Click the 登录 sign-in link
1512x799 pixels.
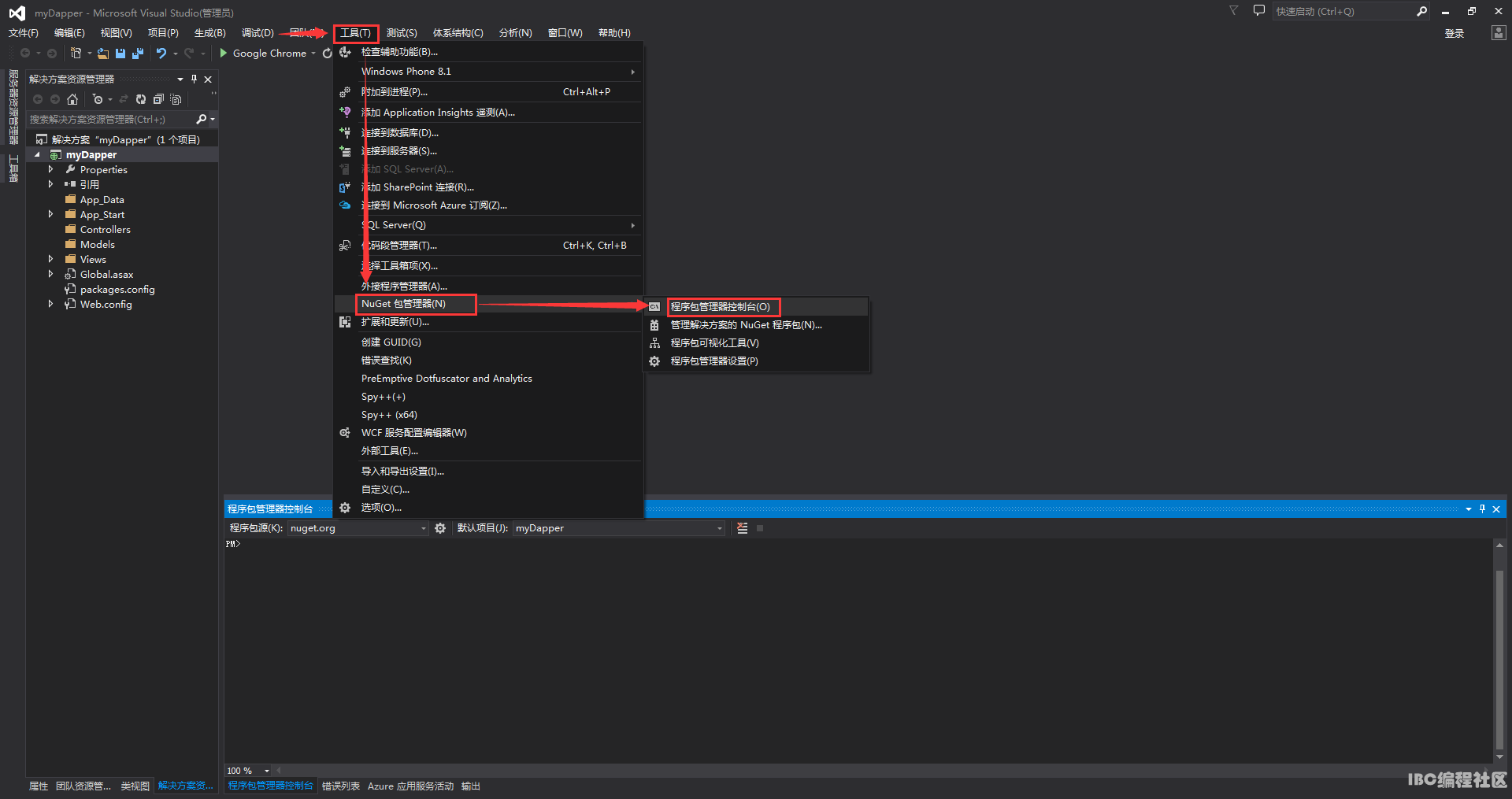point(1455,33)
